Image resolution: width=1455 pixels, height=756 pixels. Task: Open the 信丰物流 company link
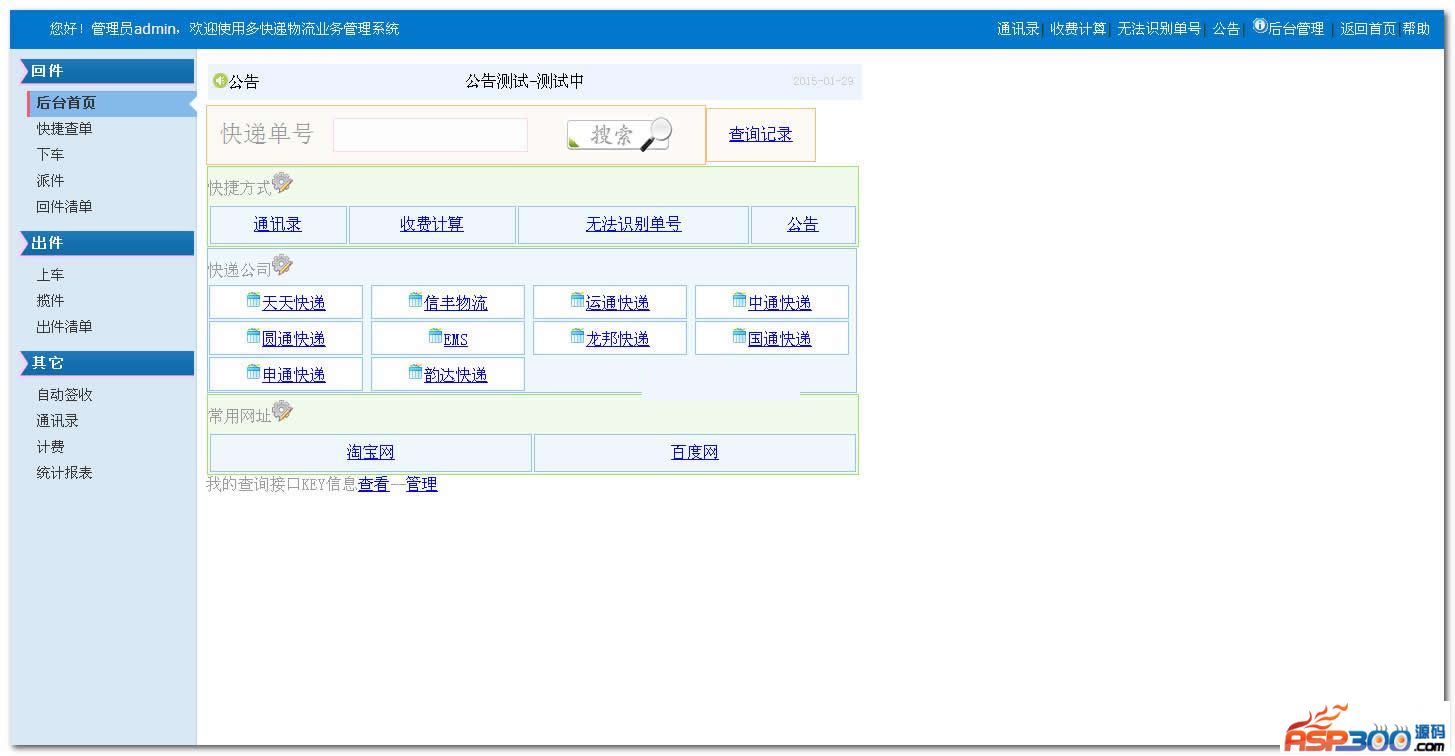(456, 303)
